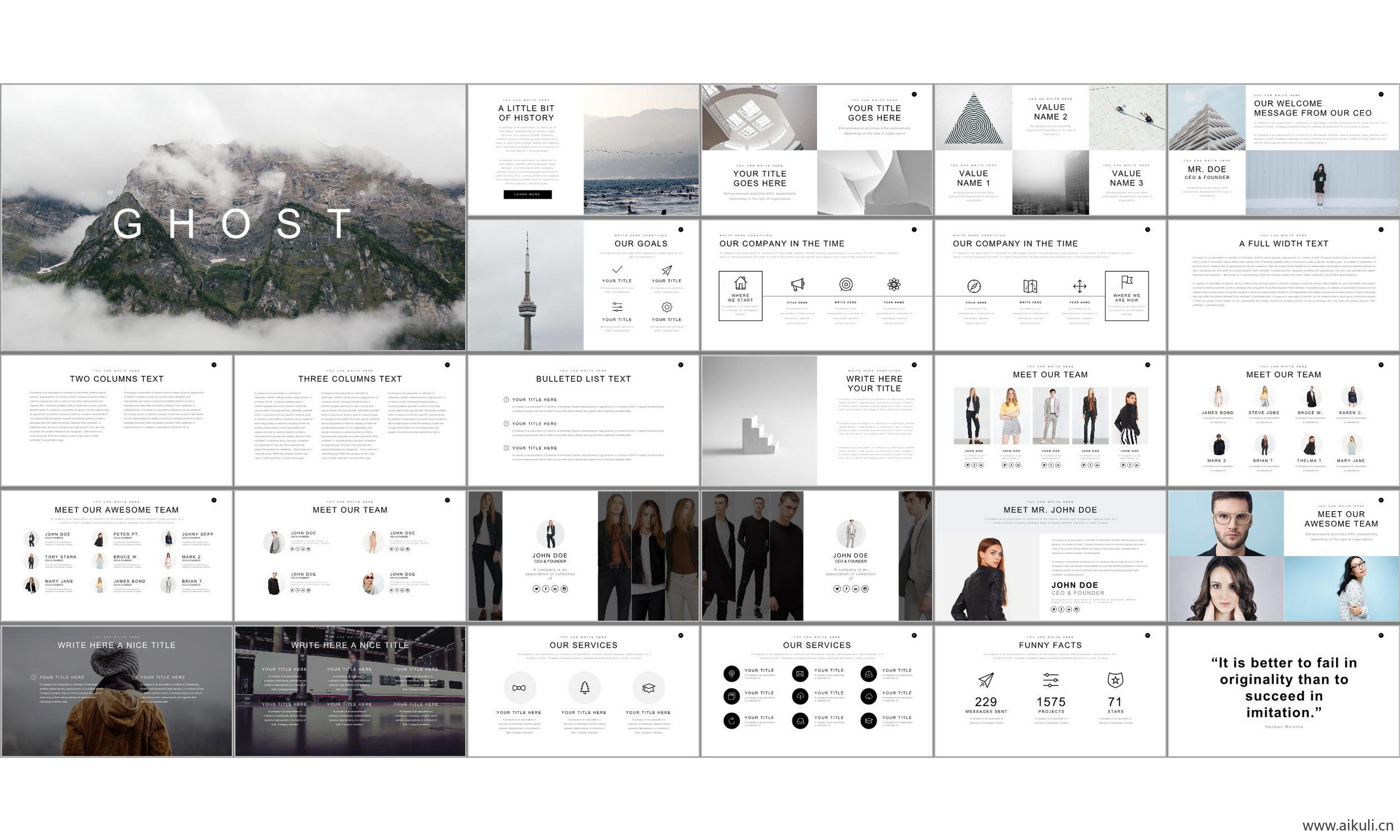Image resolution: width=1400 pixels, height=840 pixels.
Task: Select the Herman Melville quote slide
Action: pyautogui.click(x=1284, y=691)
